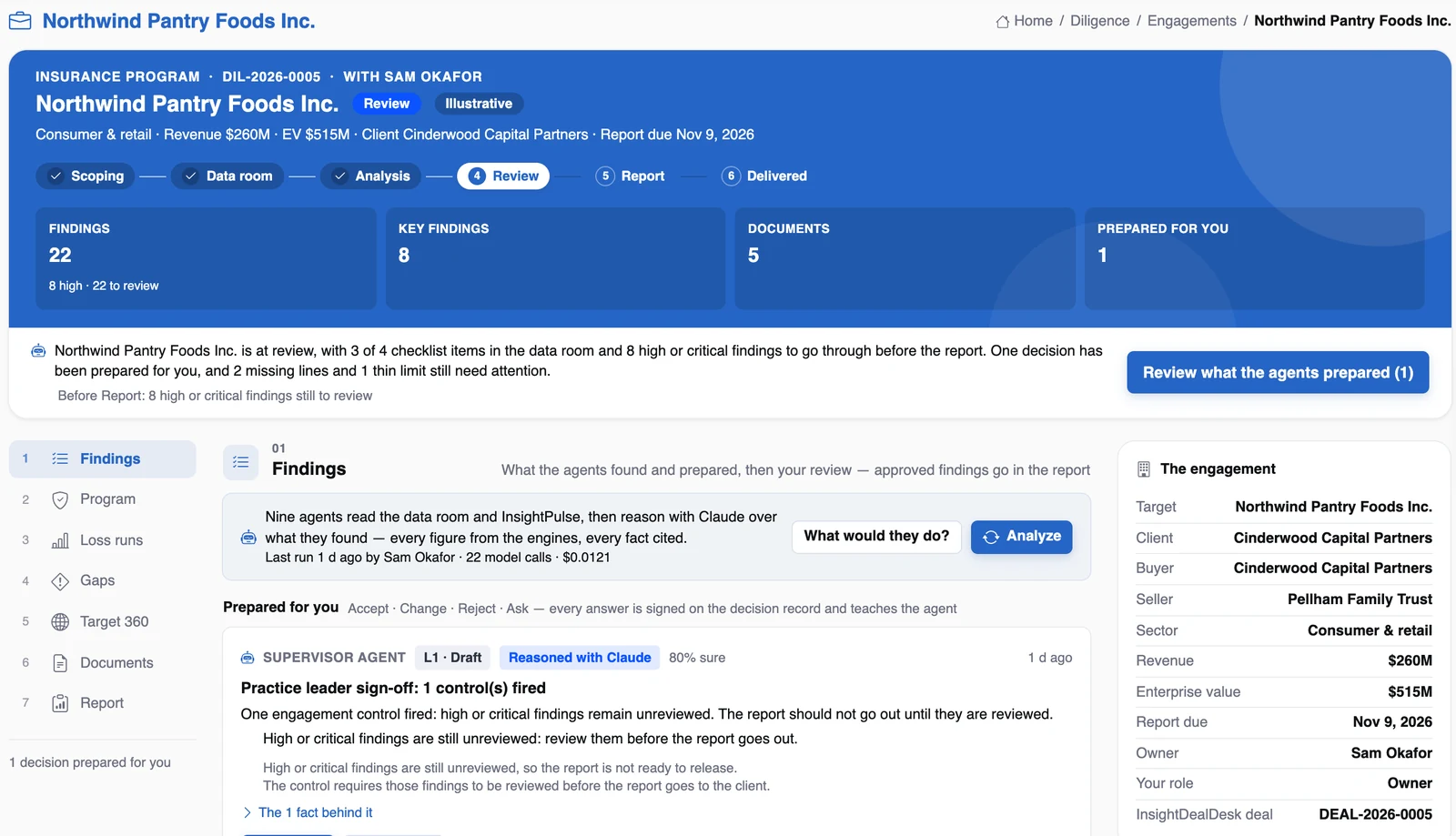
Task: Click the Analyze button
Action: (x=1022, y=537)
